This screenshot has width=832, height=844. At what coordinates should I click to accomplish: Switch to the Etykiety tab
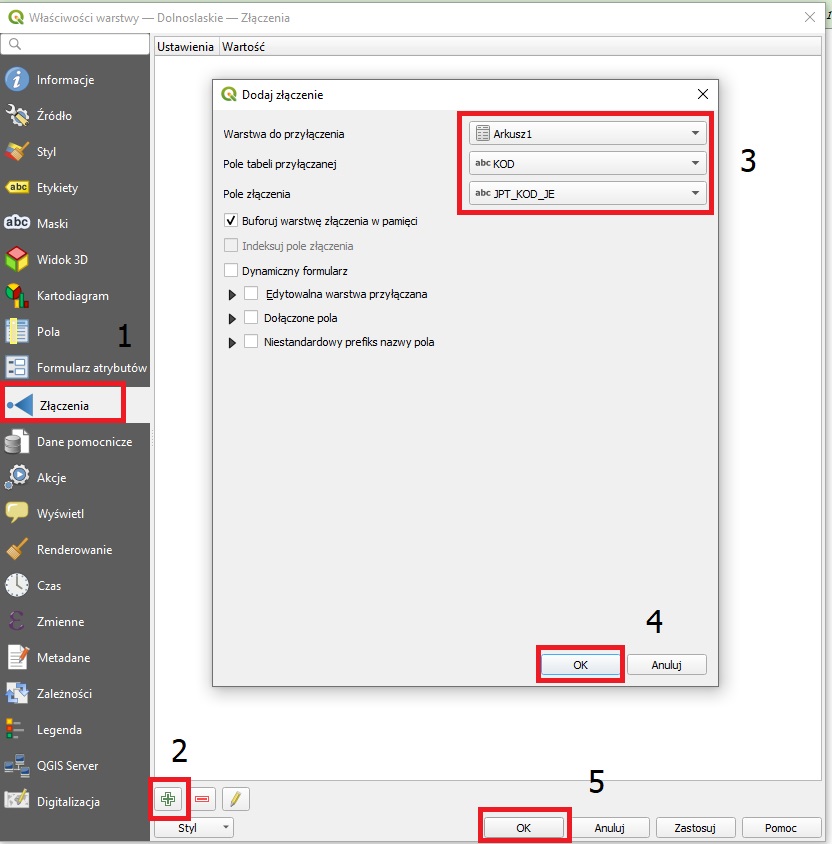(57, 188)
